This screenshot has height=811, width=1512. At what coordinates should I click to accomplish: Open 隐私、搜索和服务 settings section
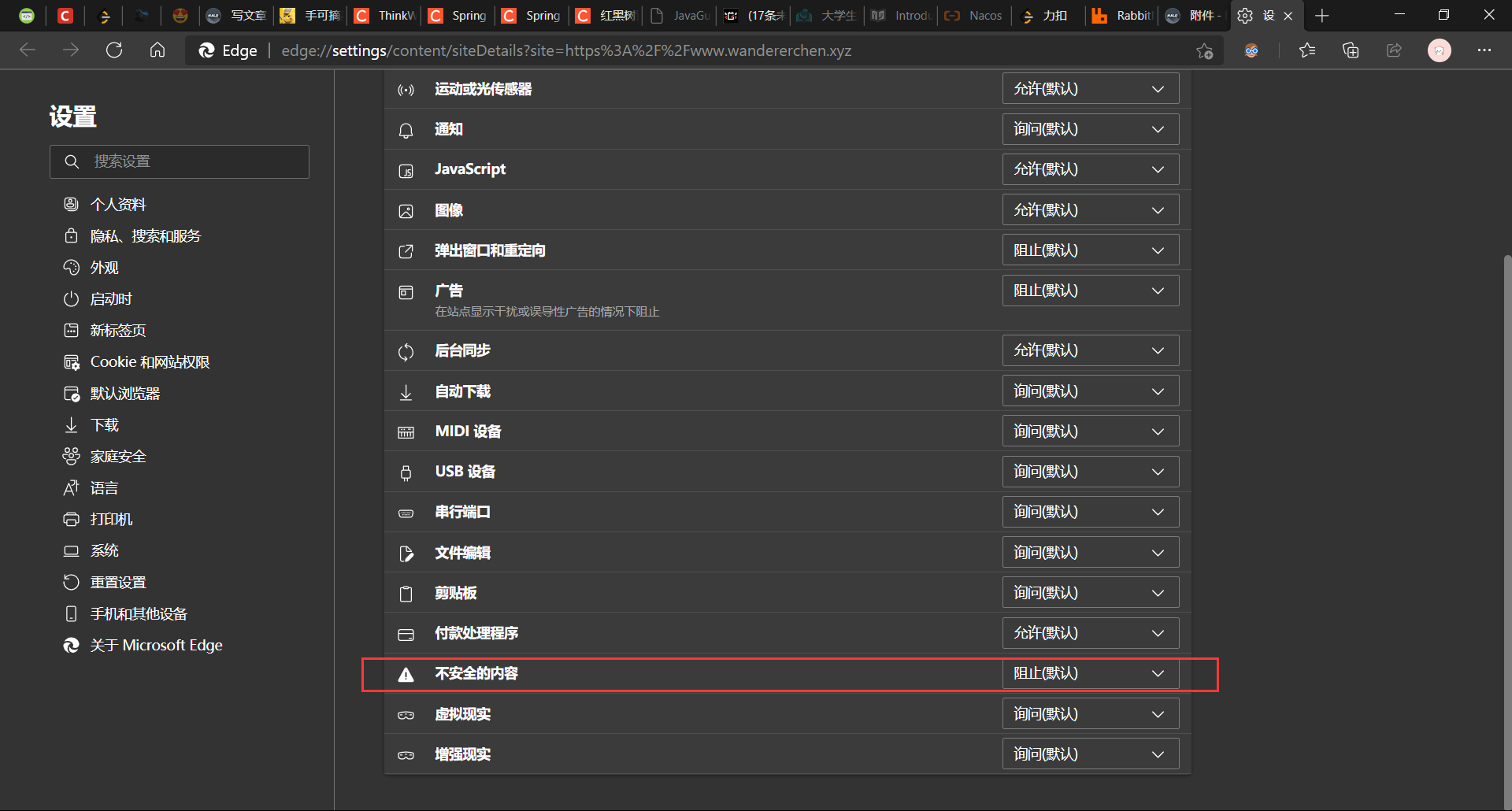132,236
